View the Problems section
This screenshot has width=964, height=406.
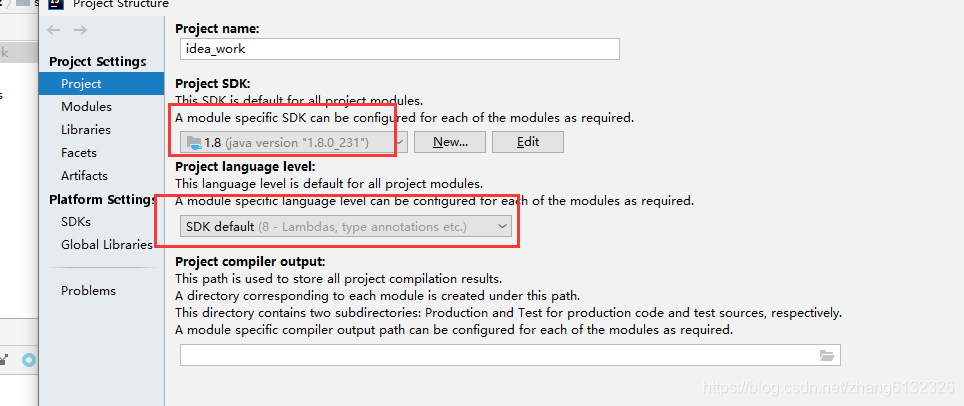pyautogui.click(x=88, y=291)
